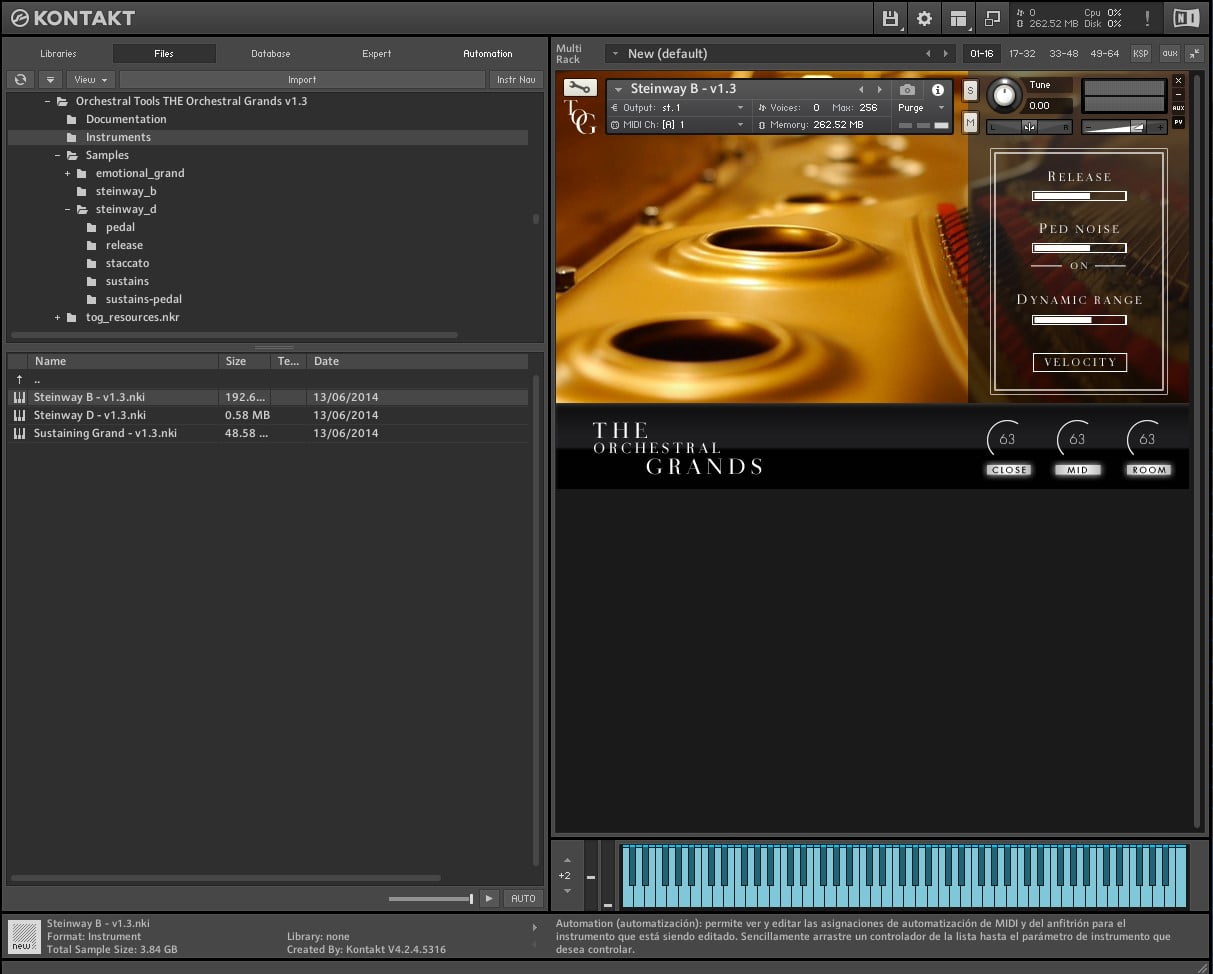Open instrument edit mode with wrench icon
This screenshot has height=974, width=1213.
pos(580,88)
